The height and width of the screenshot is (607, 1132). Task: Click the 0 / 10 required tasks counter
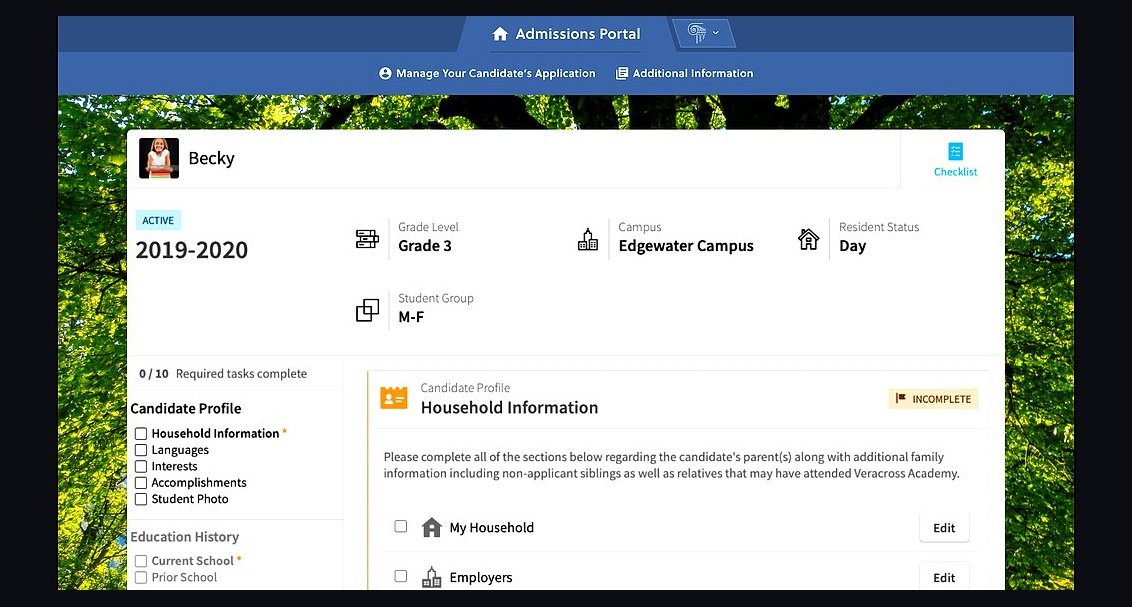pyautogui.click(x=154, y=374)
